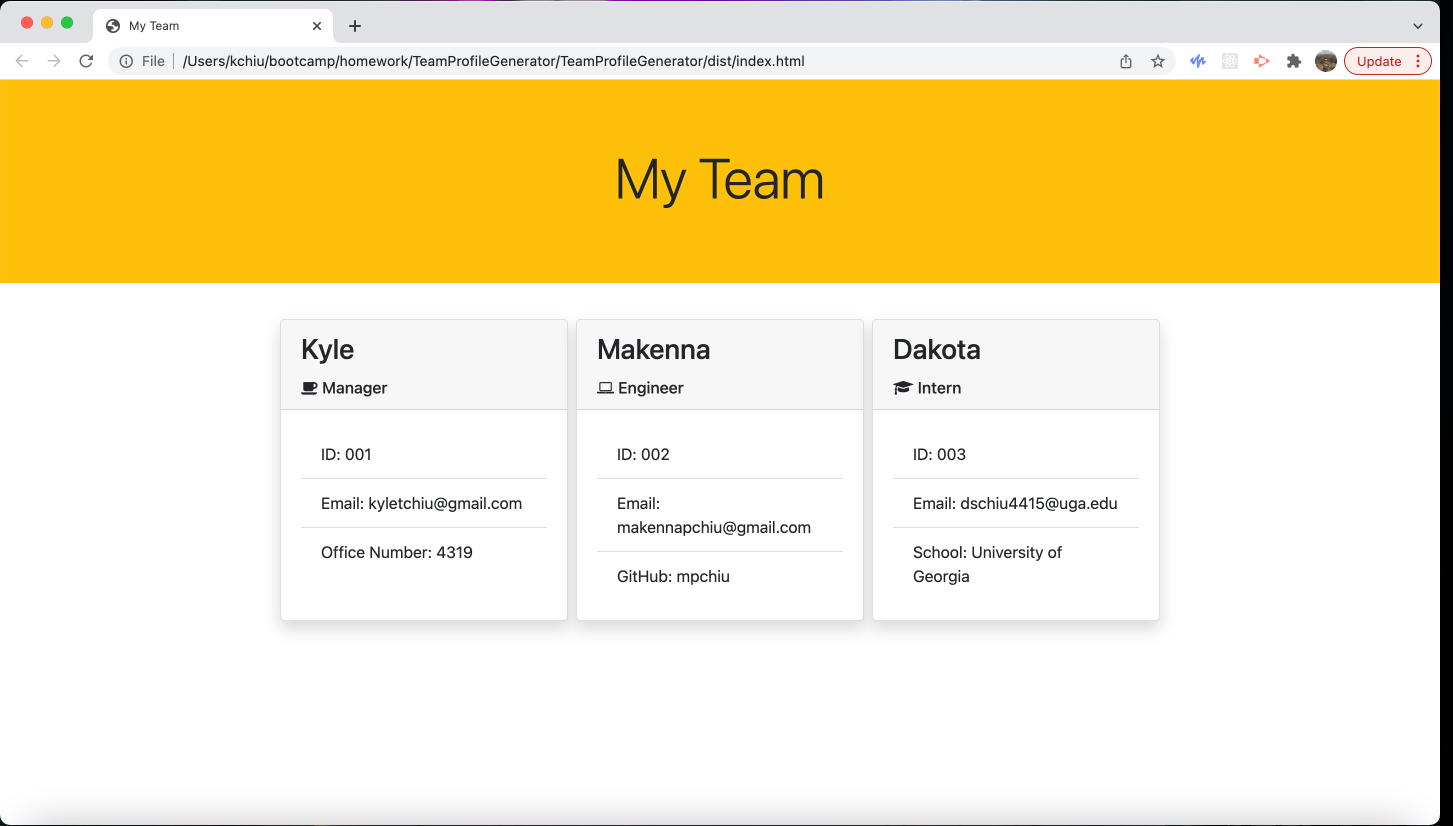Screen dimensions: 1453x826
Task: Click the red arrow extension icon
Action: [x=1262, y=61]
